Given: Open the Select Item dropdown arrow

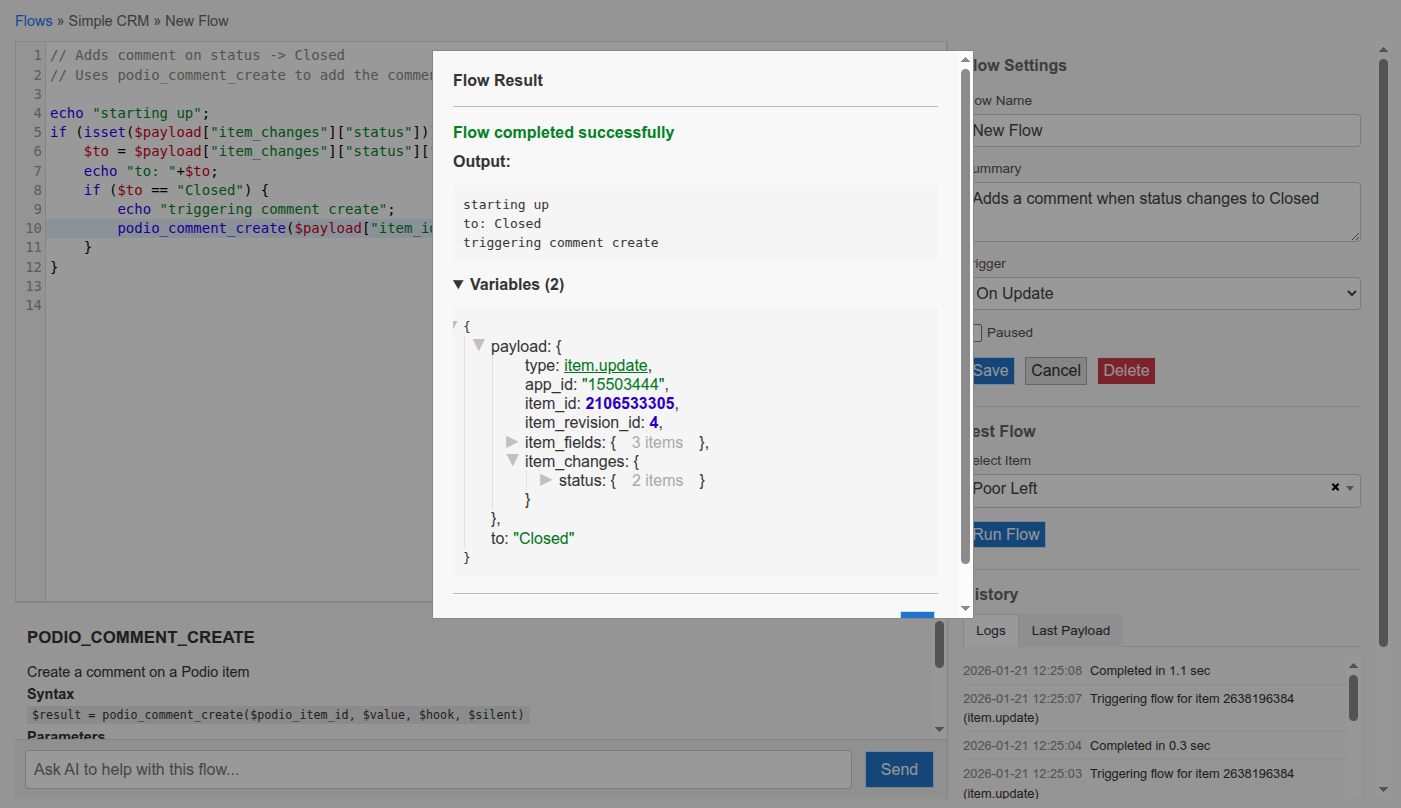Looking at the screenshot, I should 1350,489.
